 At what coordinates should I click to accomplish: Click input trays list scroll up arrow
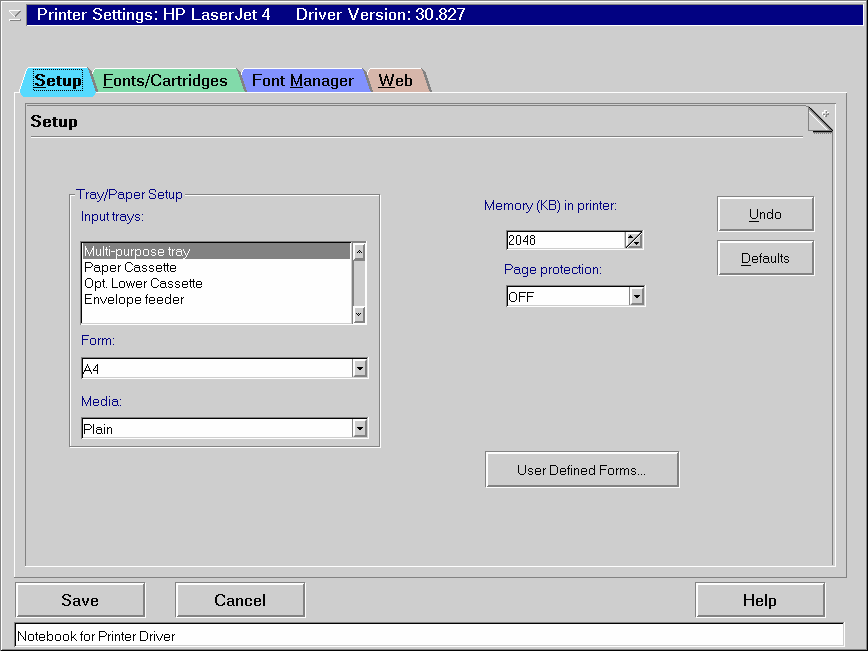[359, 252]
